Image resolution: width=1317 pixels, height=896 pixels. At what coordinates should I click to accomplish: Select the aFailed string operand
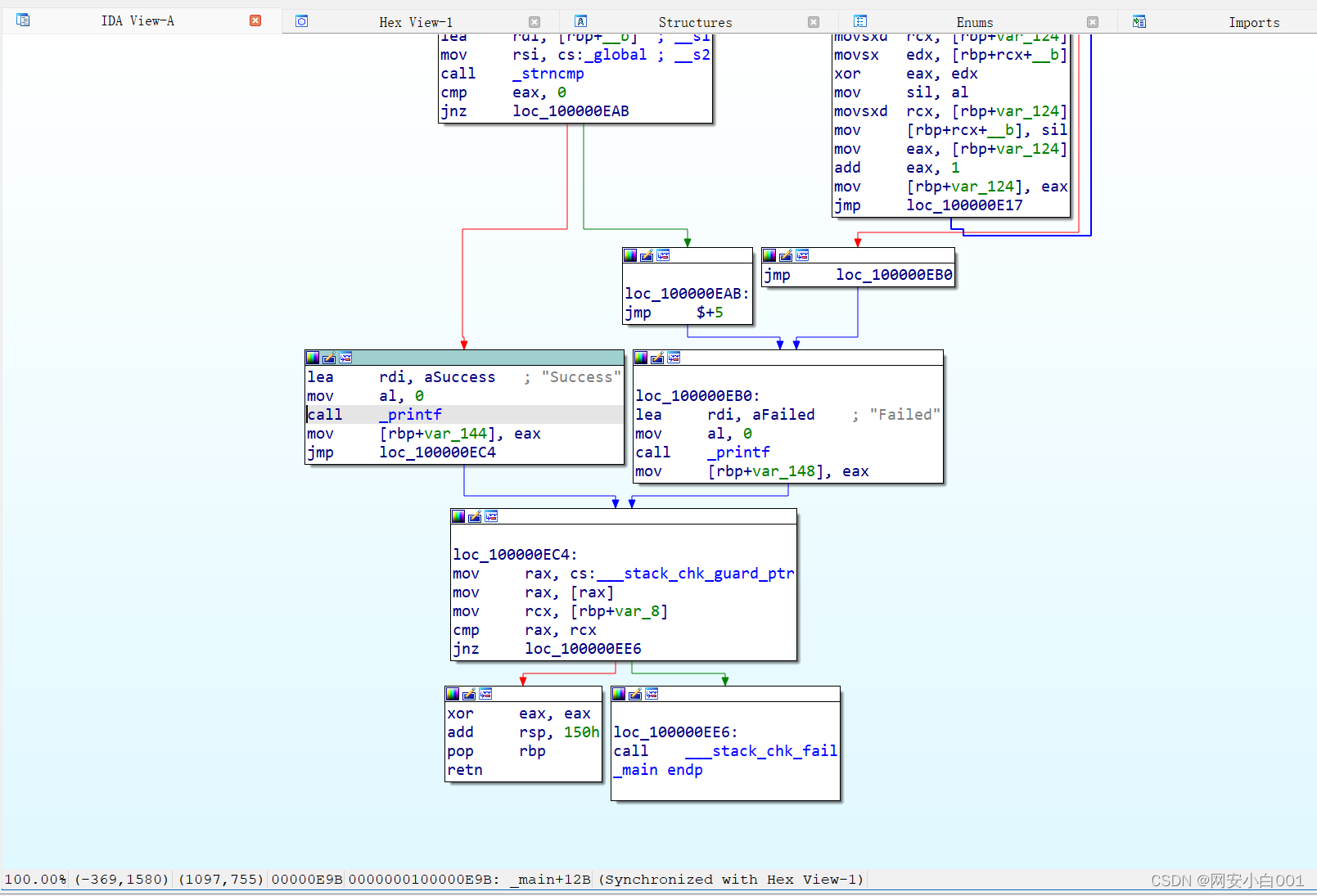(x=783, y=415)
